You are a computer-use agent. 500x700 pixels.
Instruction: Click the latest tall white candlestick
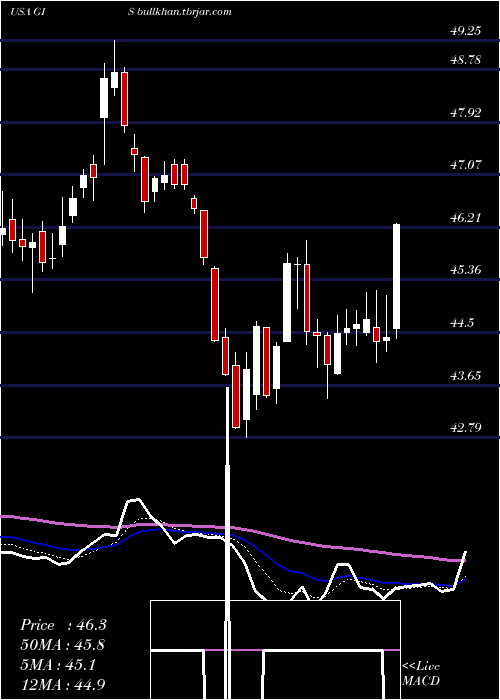tap(396, 277)
